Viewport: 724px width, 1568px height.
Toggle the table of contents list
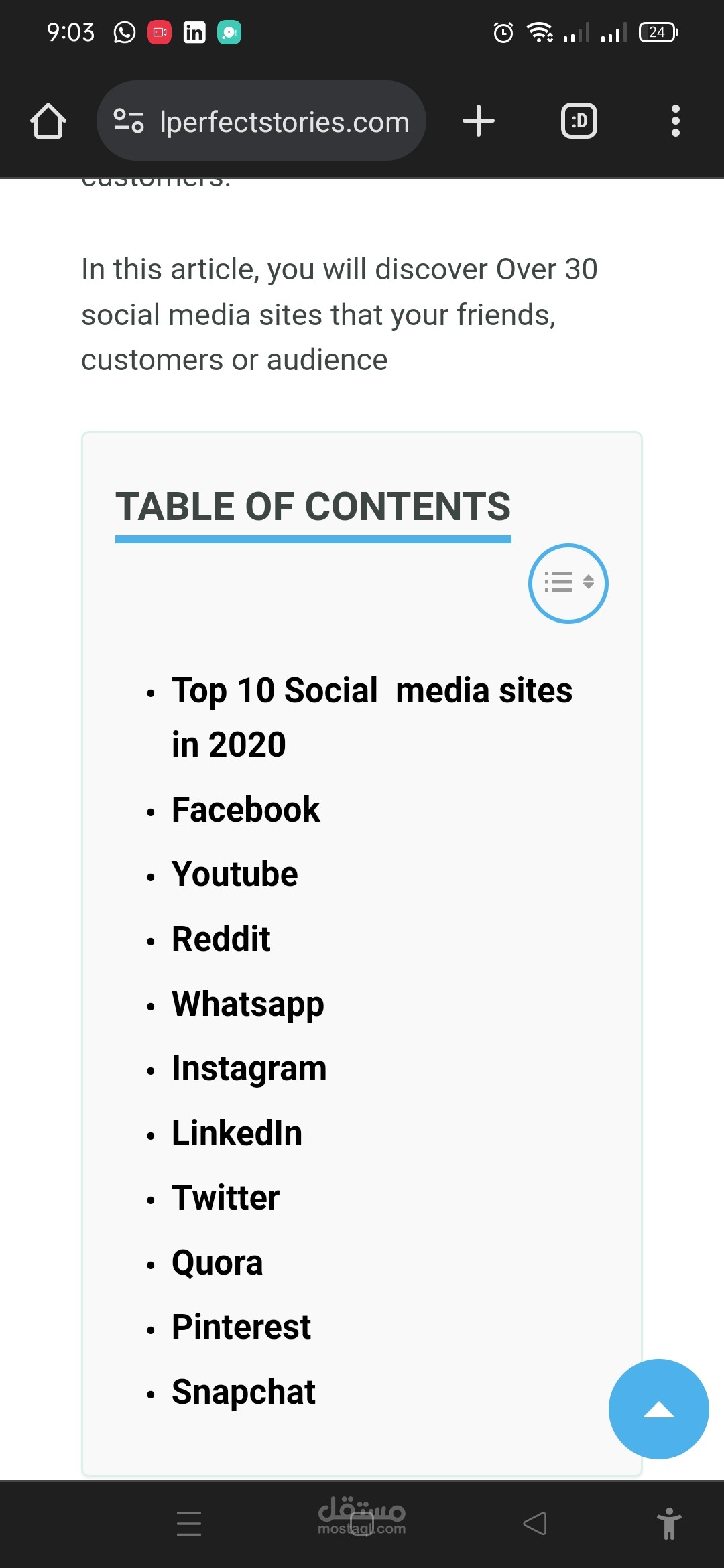coord(568,583)
